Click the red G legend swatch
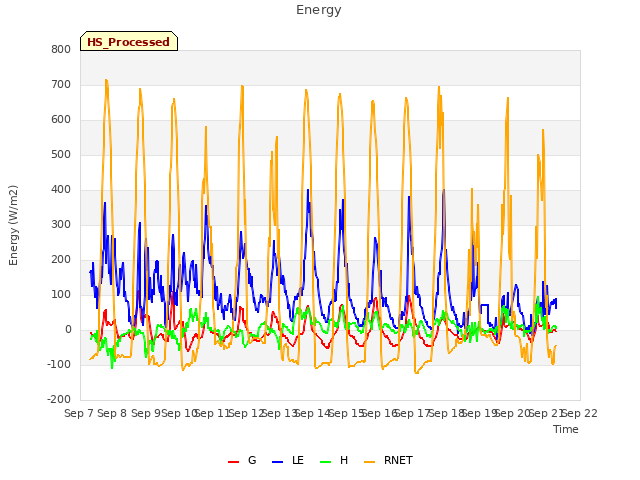The width and height of the screenshot is (640, 480). pyautogui.click(x=233, y=462)
